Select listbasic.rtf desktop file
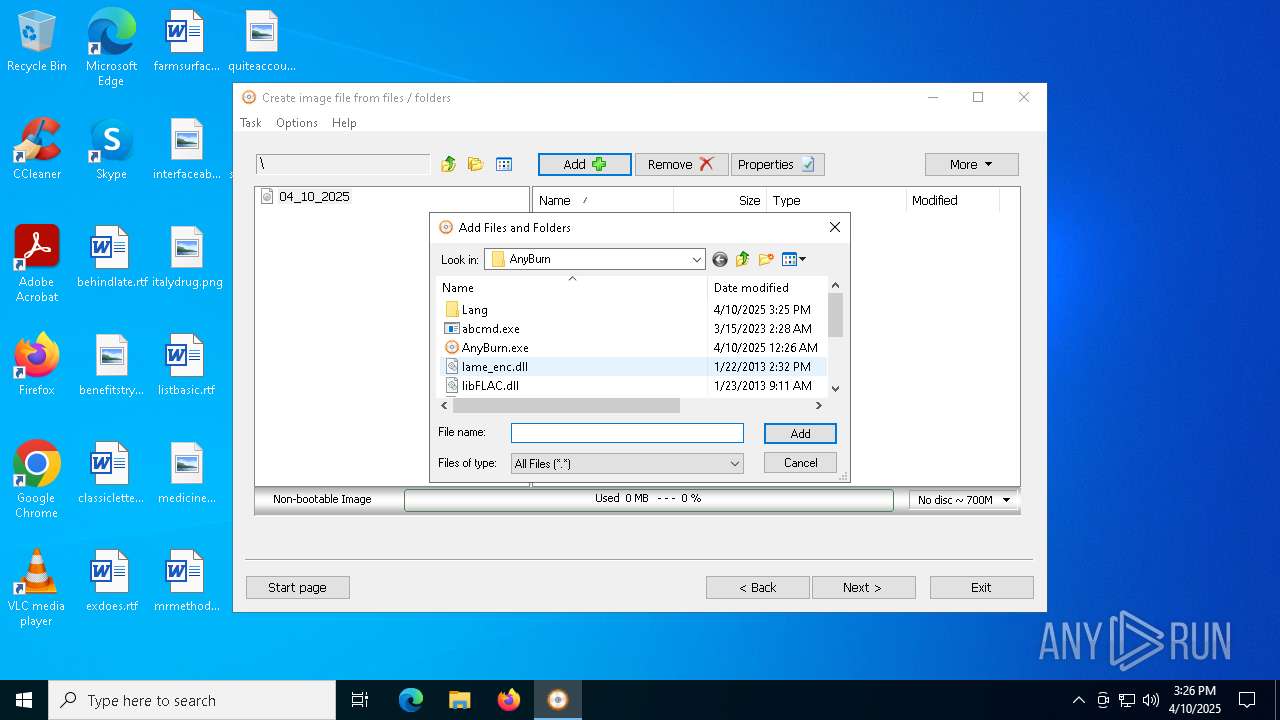The height and width of the screenshot is (720, 1280). (x=187, y=365)
